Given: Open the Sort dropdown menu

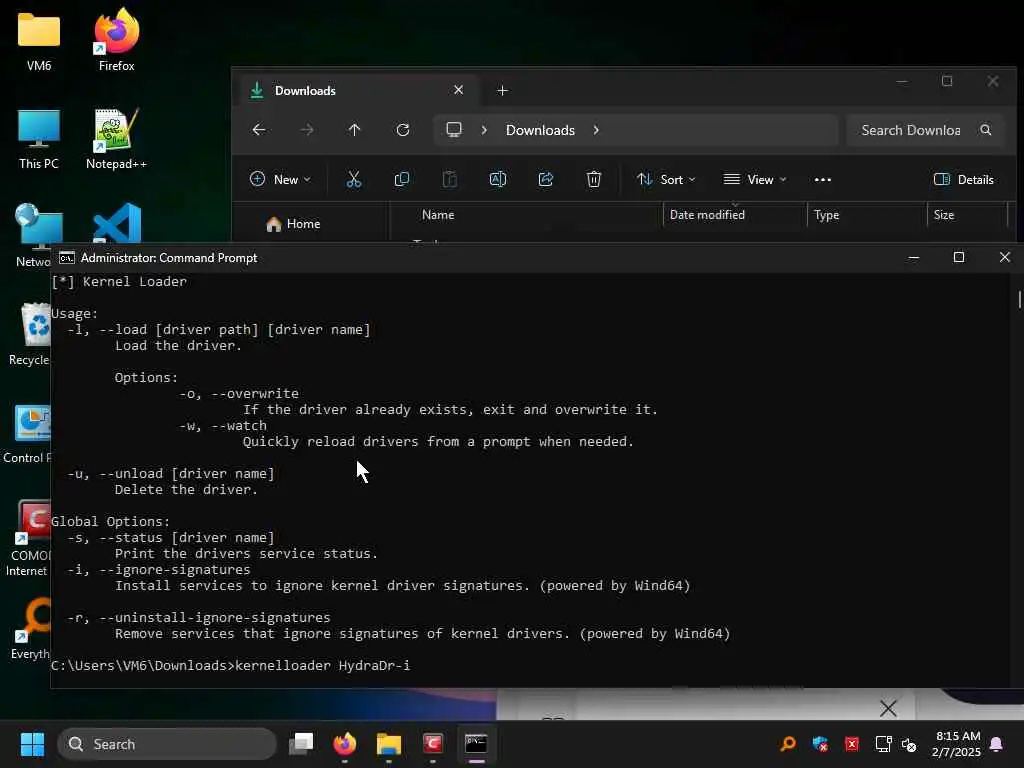Looking at the screenshot, I should click(x=666, y=180).
